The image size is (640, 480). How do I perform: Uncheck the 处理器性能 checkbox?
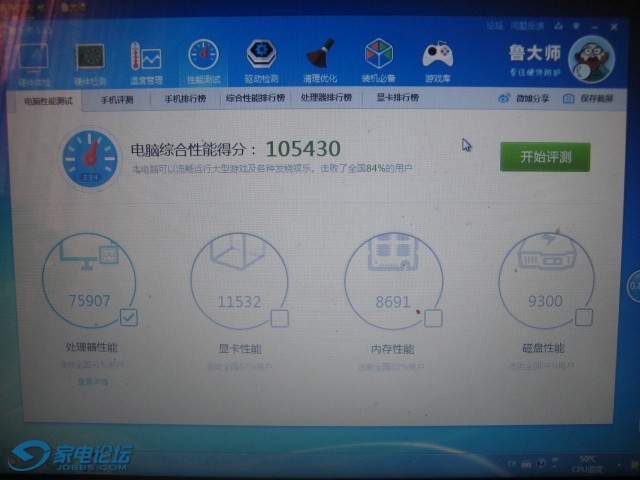coord(128,317)
